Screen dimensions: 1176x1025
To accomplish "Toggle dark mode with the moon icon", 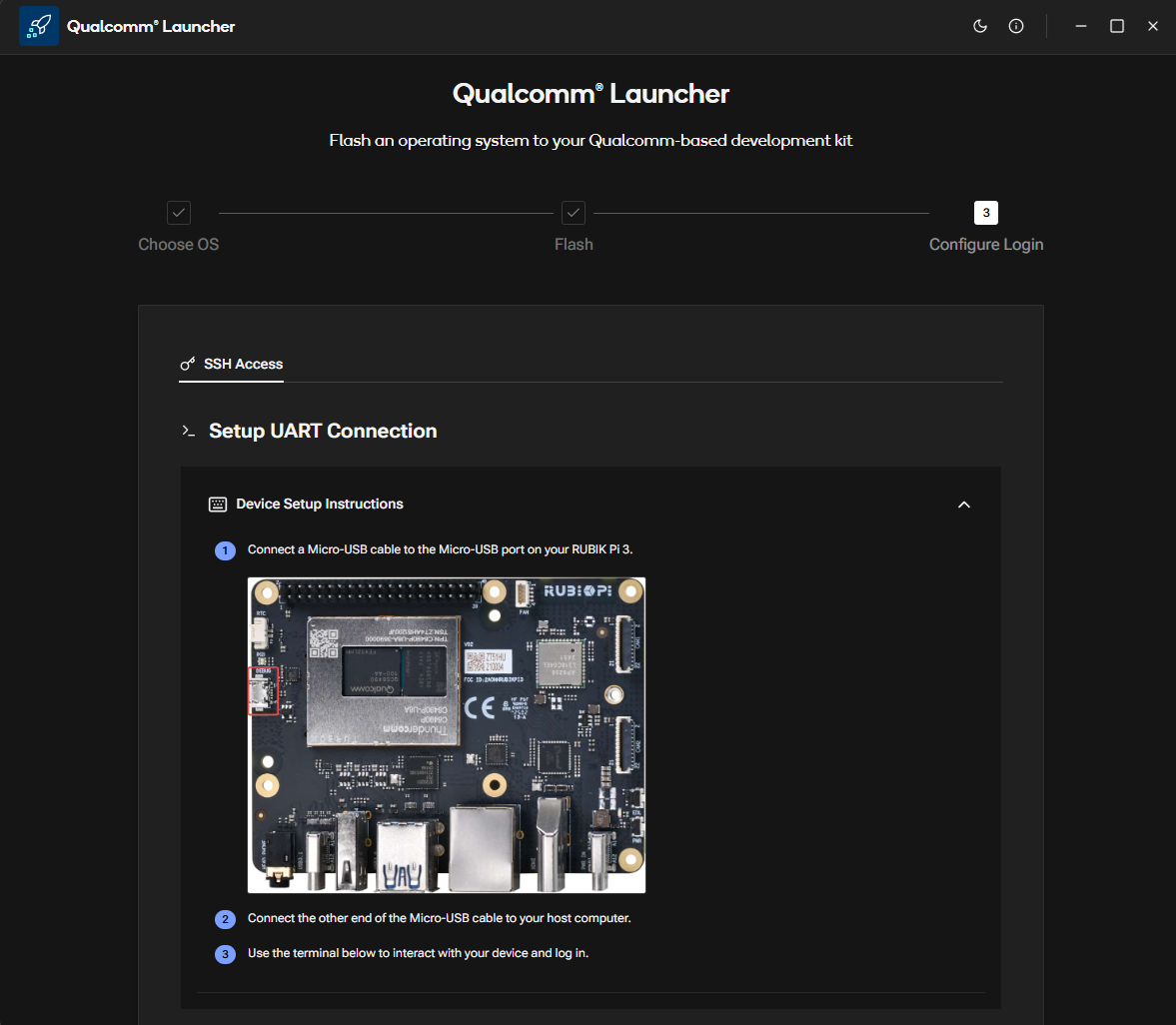I will [980, 26].
